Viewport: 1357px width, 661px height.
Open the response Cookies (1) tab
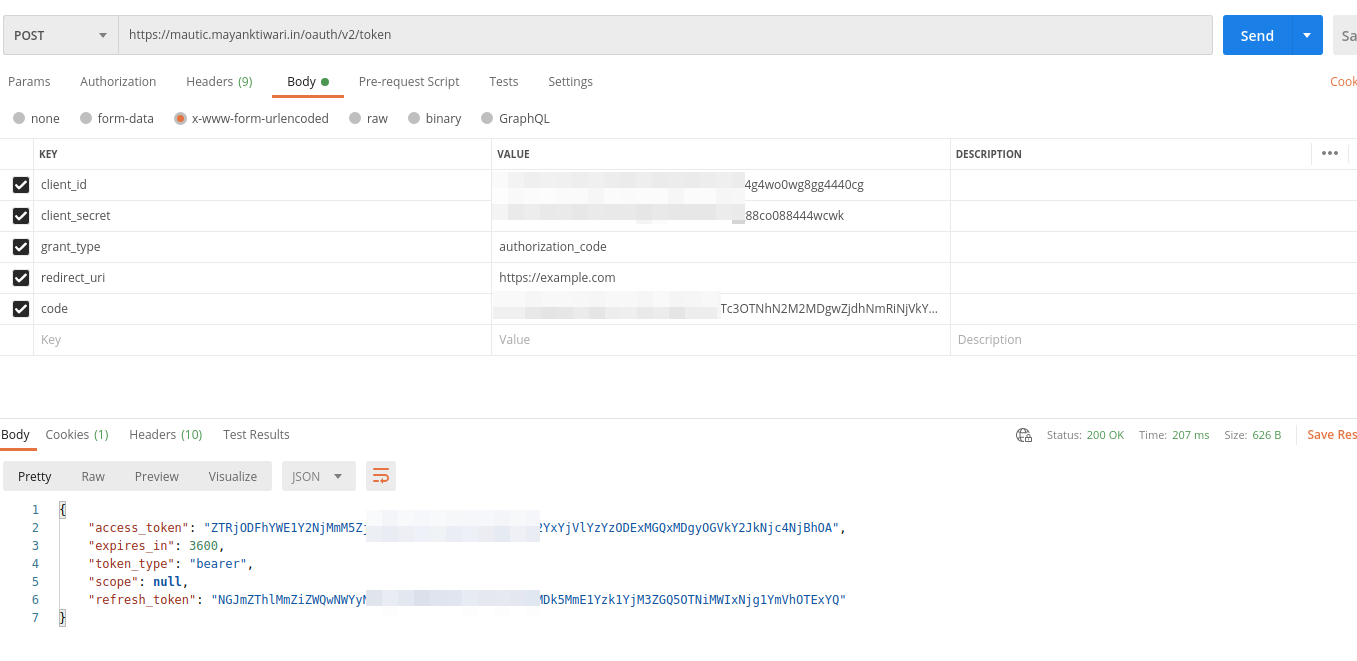(77, 434)
